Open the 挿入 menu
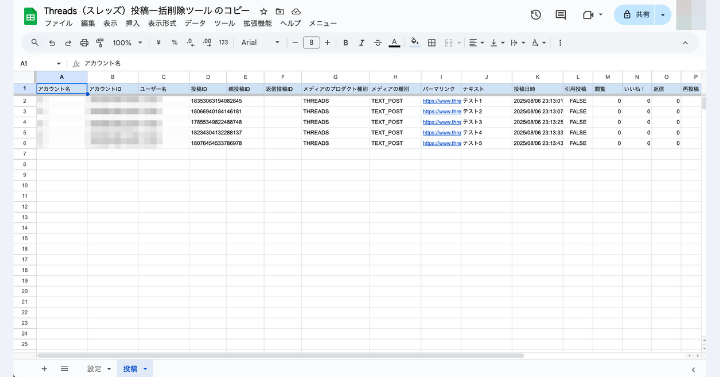Viewport: 720px width, 377px height. [x=133, y=23]
